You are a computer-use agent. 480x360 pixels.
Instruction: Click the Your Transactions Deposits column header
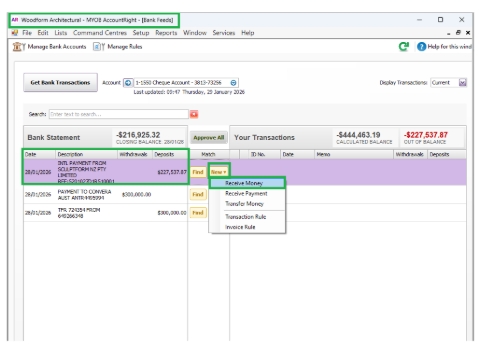pyautogui.click(x=446, y=154)
